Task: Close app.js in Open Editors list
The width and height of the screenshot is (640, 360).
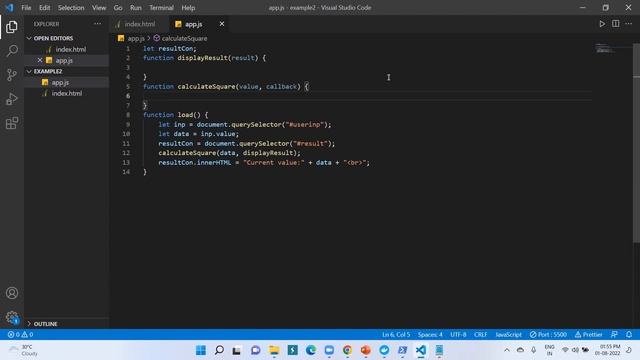Action: coord(40,60)
